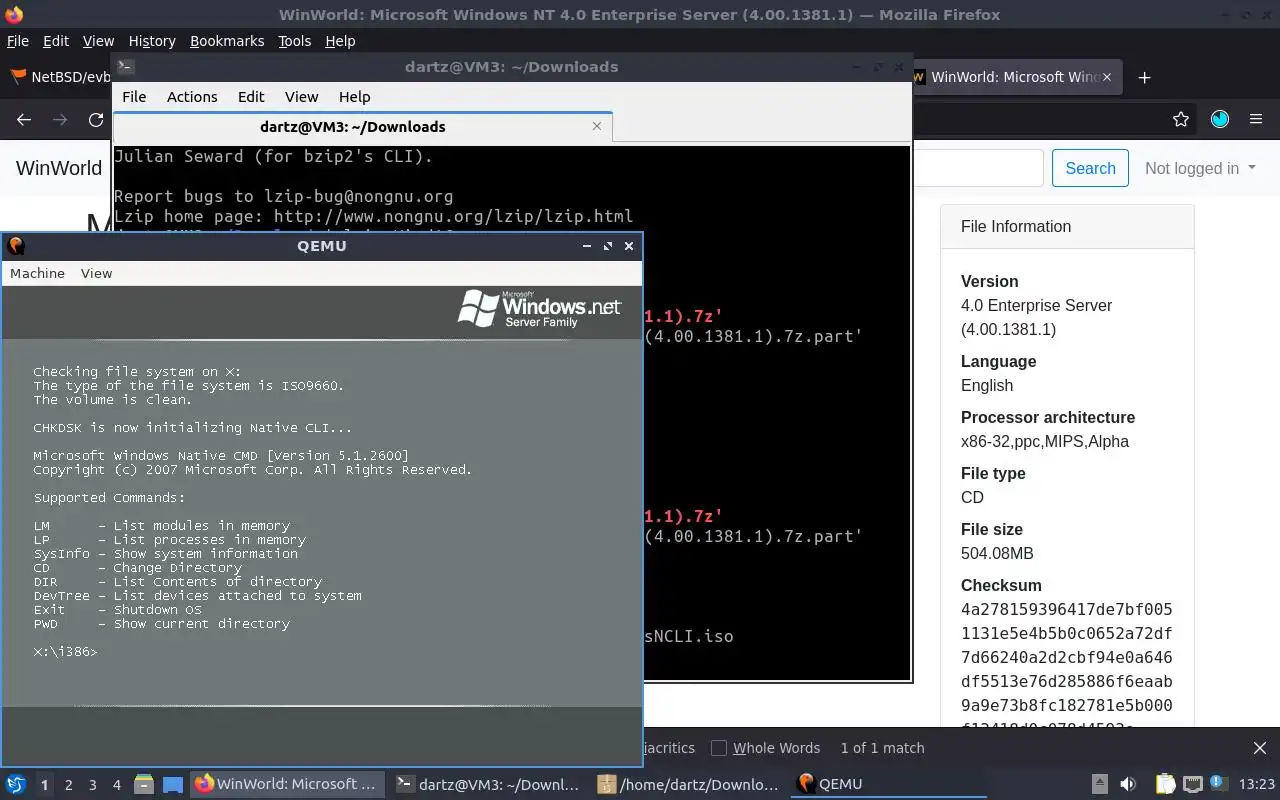Open the LXQt start menu bird icon

point(15,784)
